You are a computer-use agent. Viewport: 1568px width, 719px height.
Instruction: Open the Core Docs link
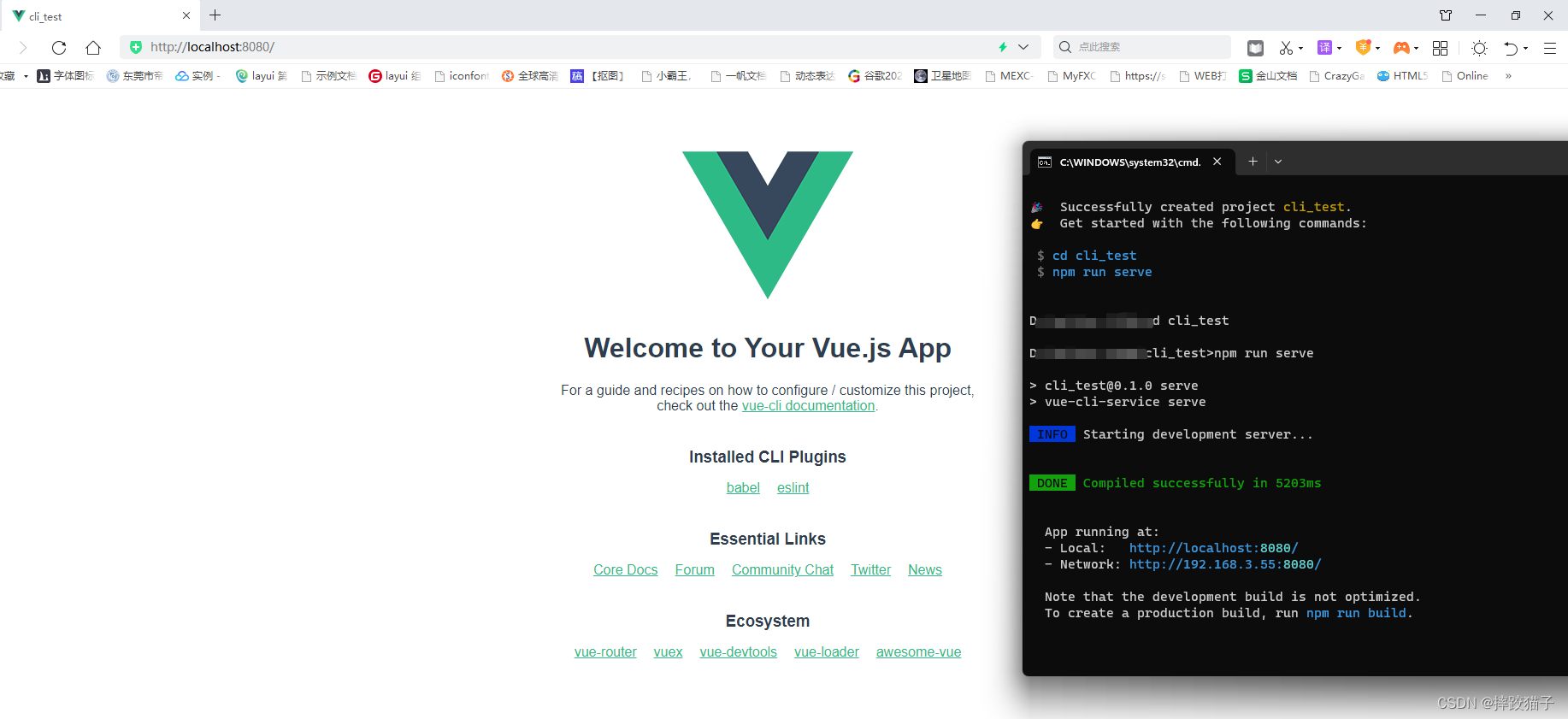point(626,569)
